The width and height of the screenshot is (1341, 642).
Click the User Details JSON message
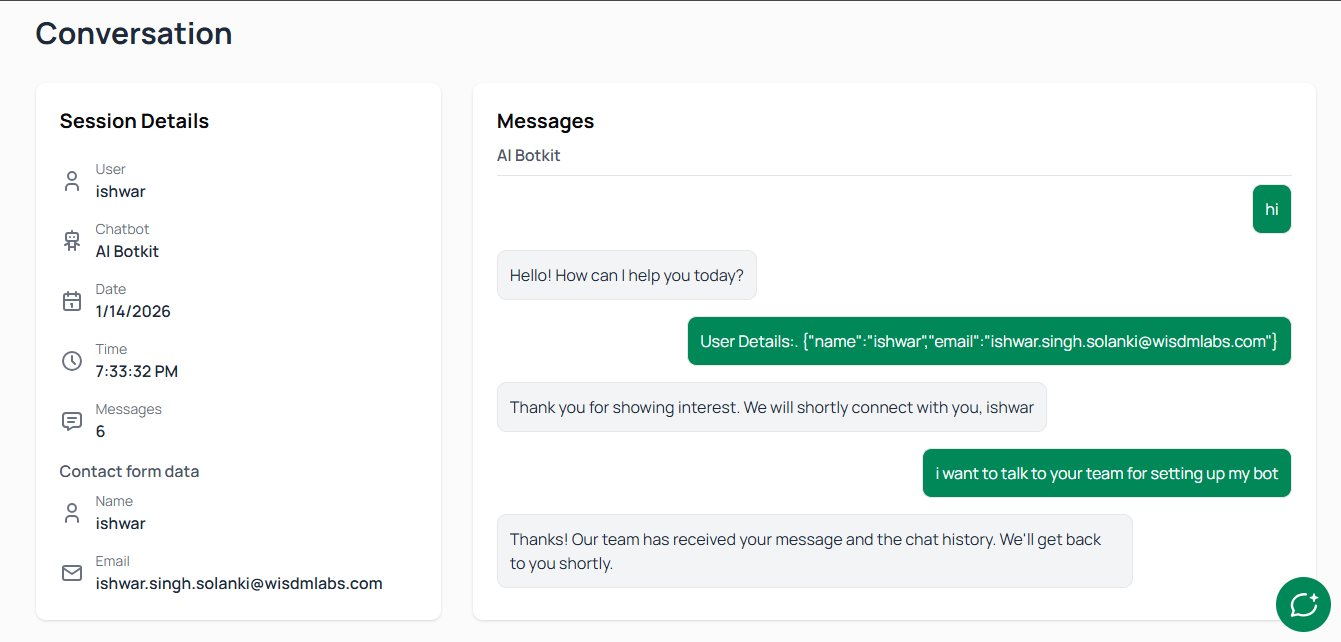[x=988, y=341]
